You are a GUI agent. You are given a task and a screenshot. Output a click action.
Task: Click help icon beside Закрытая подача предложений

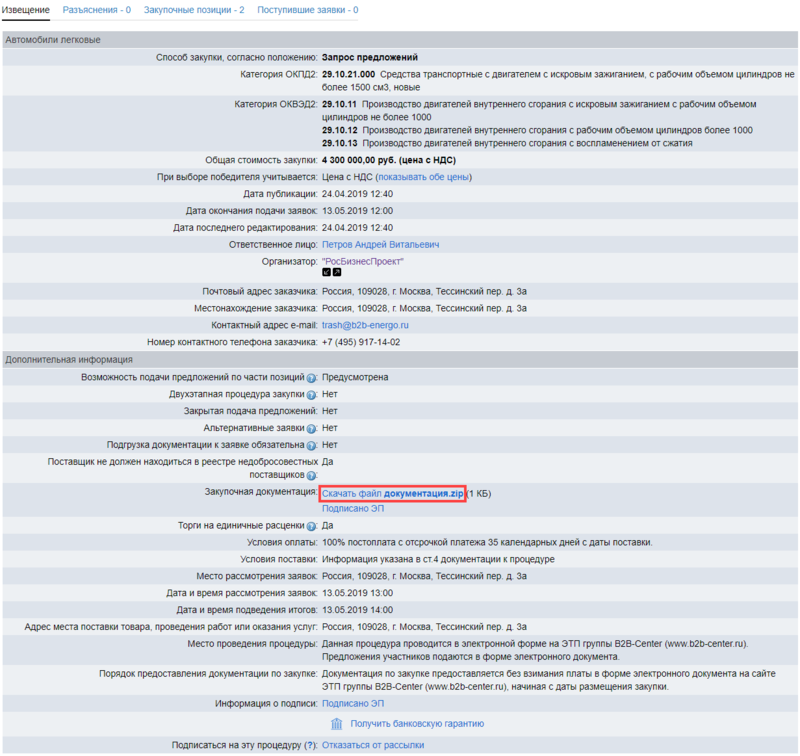[312, 412]
